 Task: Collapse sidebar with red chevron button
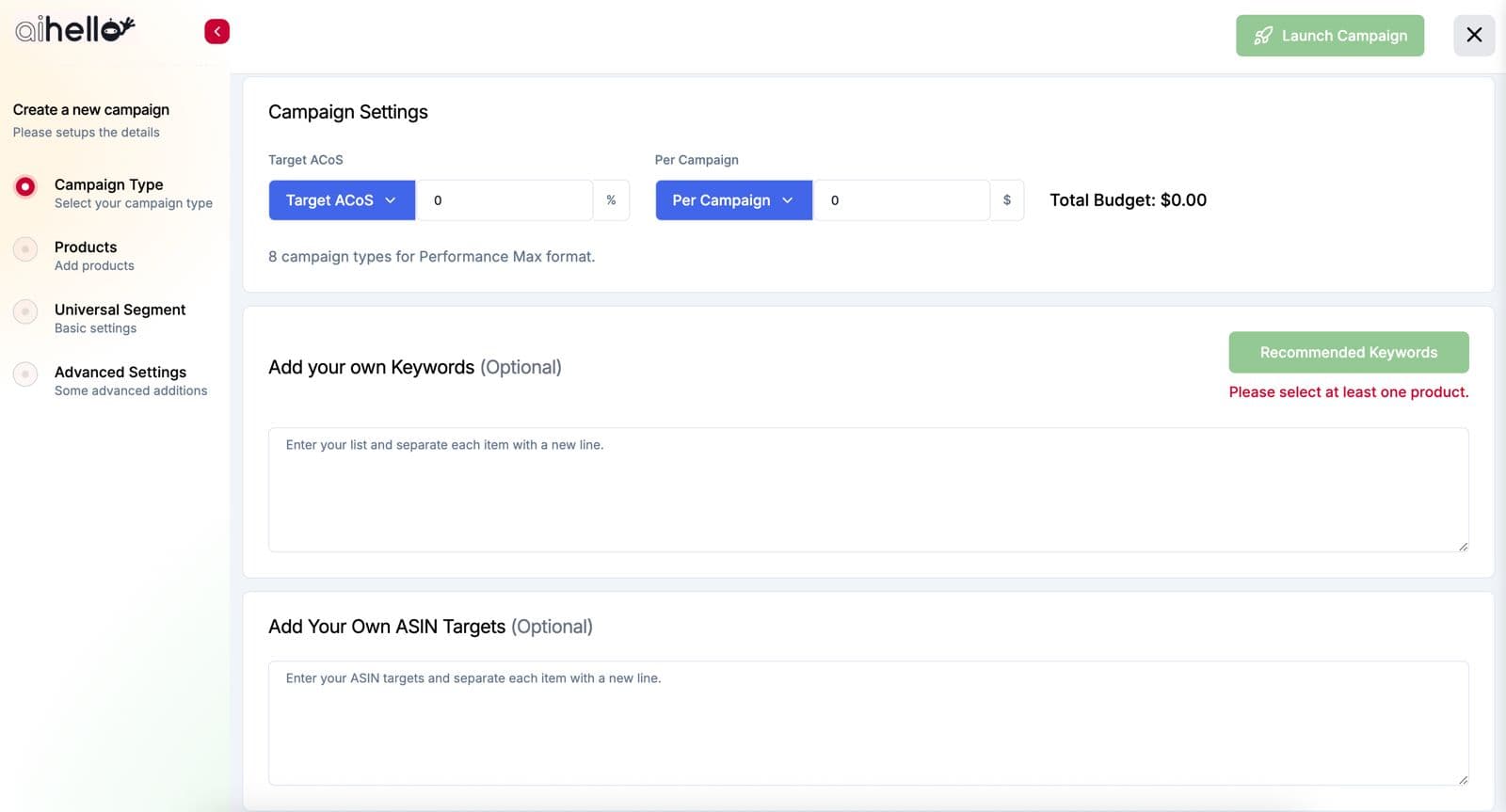point(216,31)
